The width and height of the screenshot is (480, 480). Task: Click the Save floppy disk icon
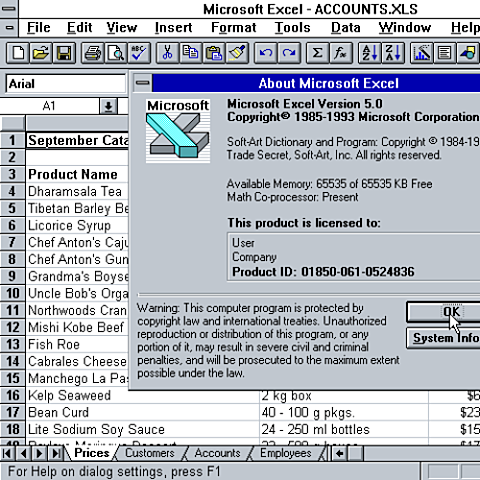64,53
